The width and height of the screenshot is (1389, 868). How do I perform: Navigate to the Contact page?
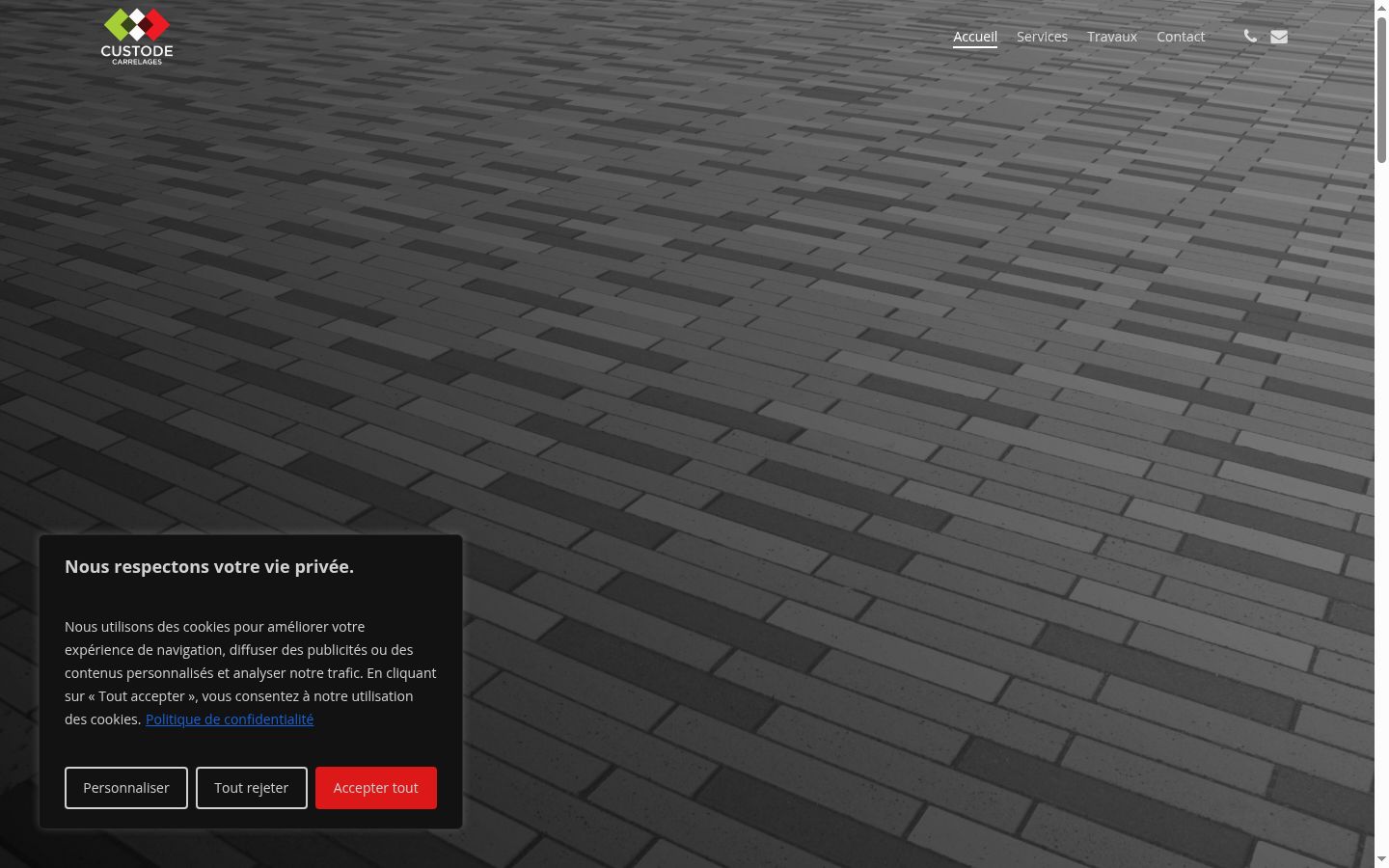click(1181, 37)
